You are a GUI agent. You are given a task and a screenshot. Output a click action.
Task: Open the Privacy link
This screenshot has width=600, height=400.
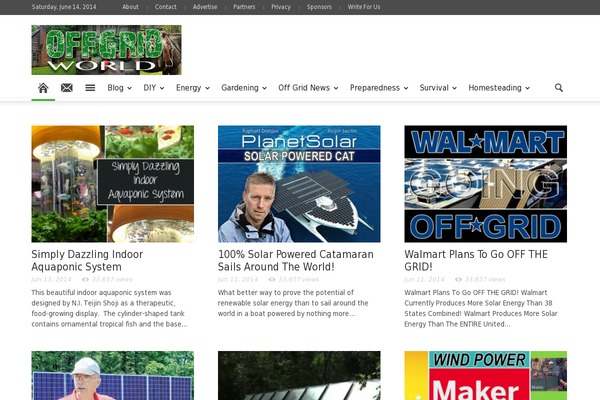point(281,7)
